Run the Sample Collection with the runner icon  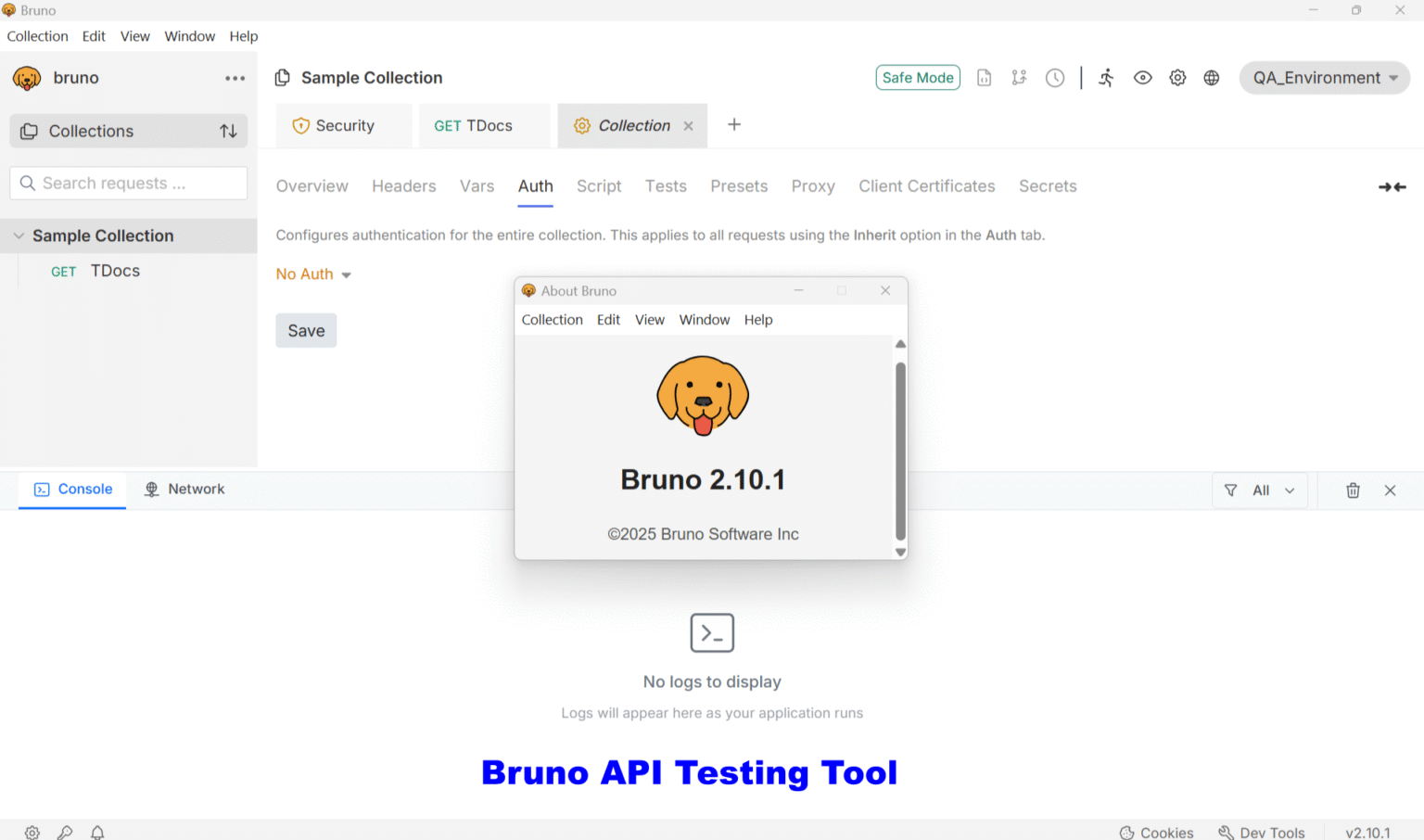(x=1106, y=78)
